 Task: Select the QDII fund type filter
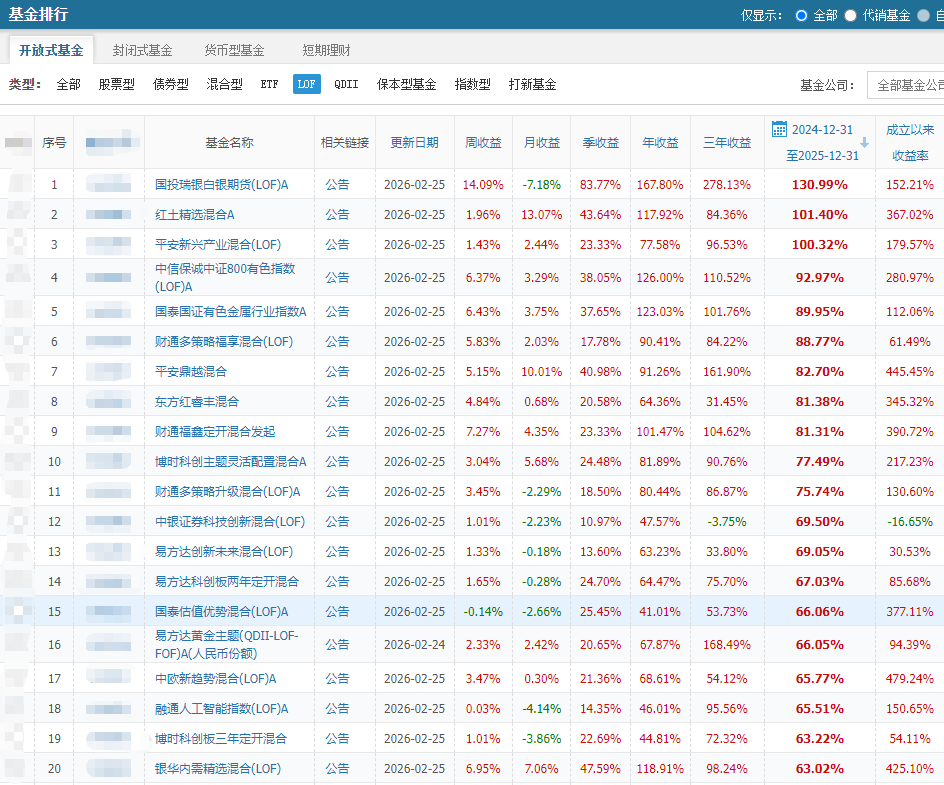point(346,84)
